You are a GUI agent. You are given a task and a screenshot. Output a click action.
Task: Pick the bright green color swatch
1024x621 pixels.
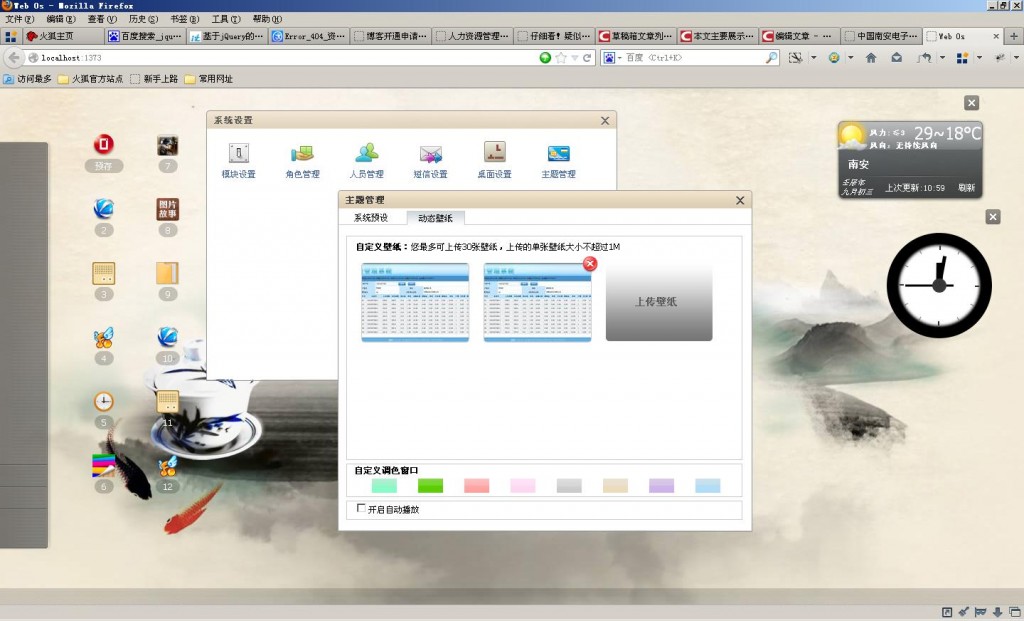pyautogui.click(x=430, y=485)
